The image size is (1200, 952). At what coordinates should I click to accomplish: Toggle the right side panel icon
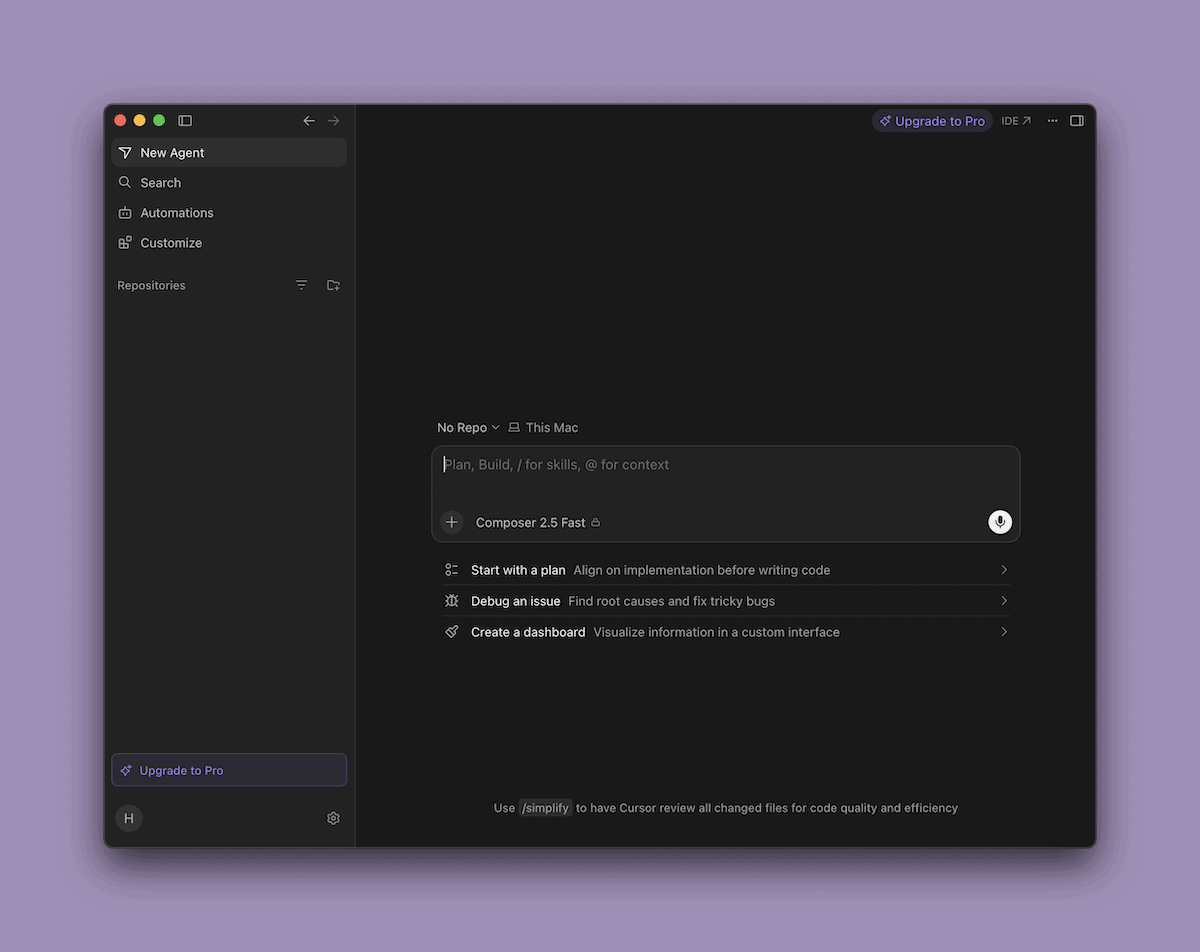(1077, 121)
